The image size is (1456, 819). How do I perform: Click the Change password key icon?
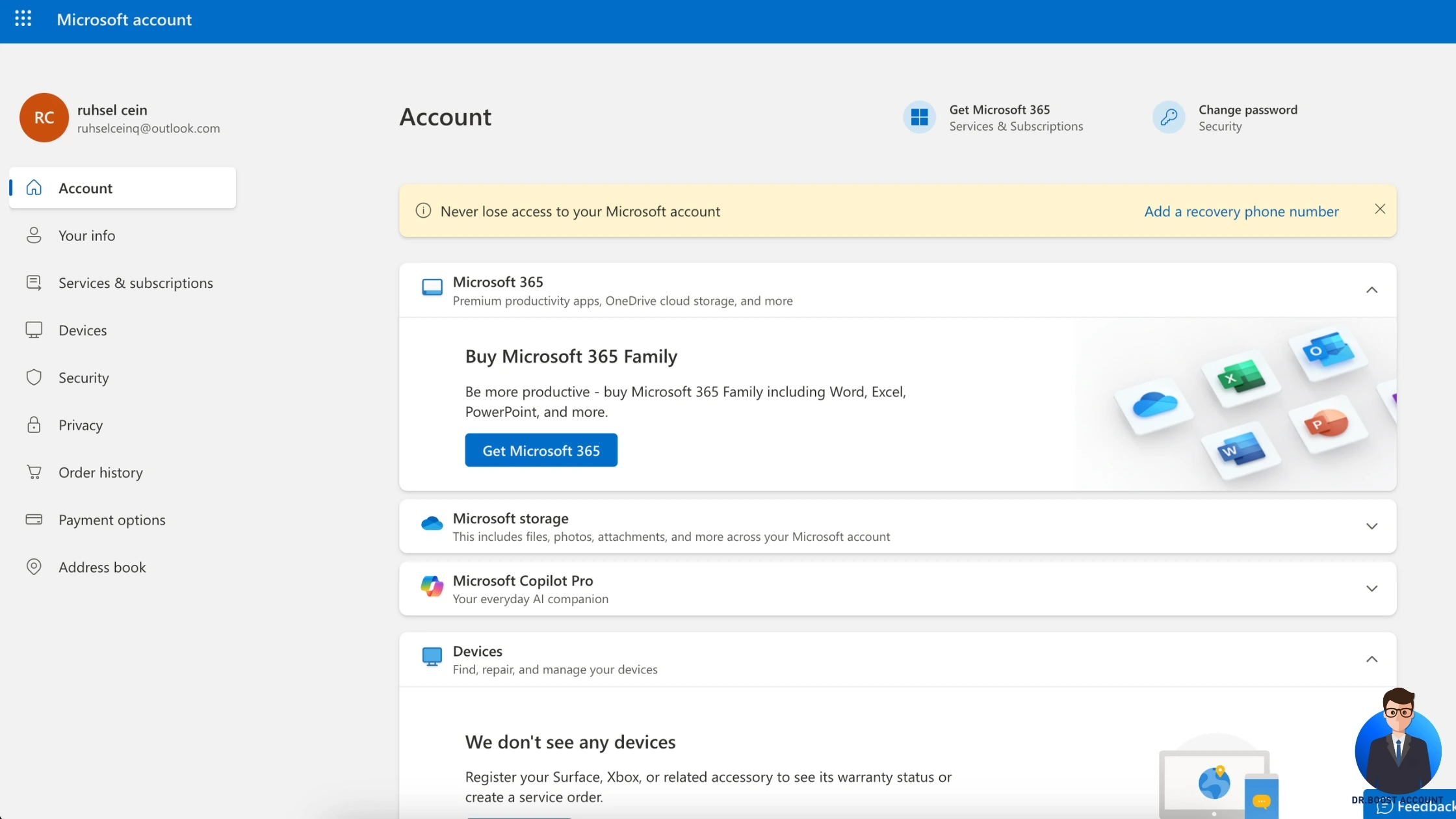(x=1169, y=118)
